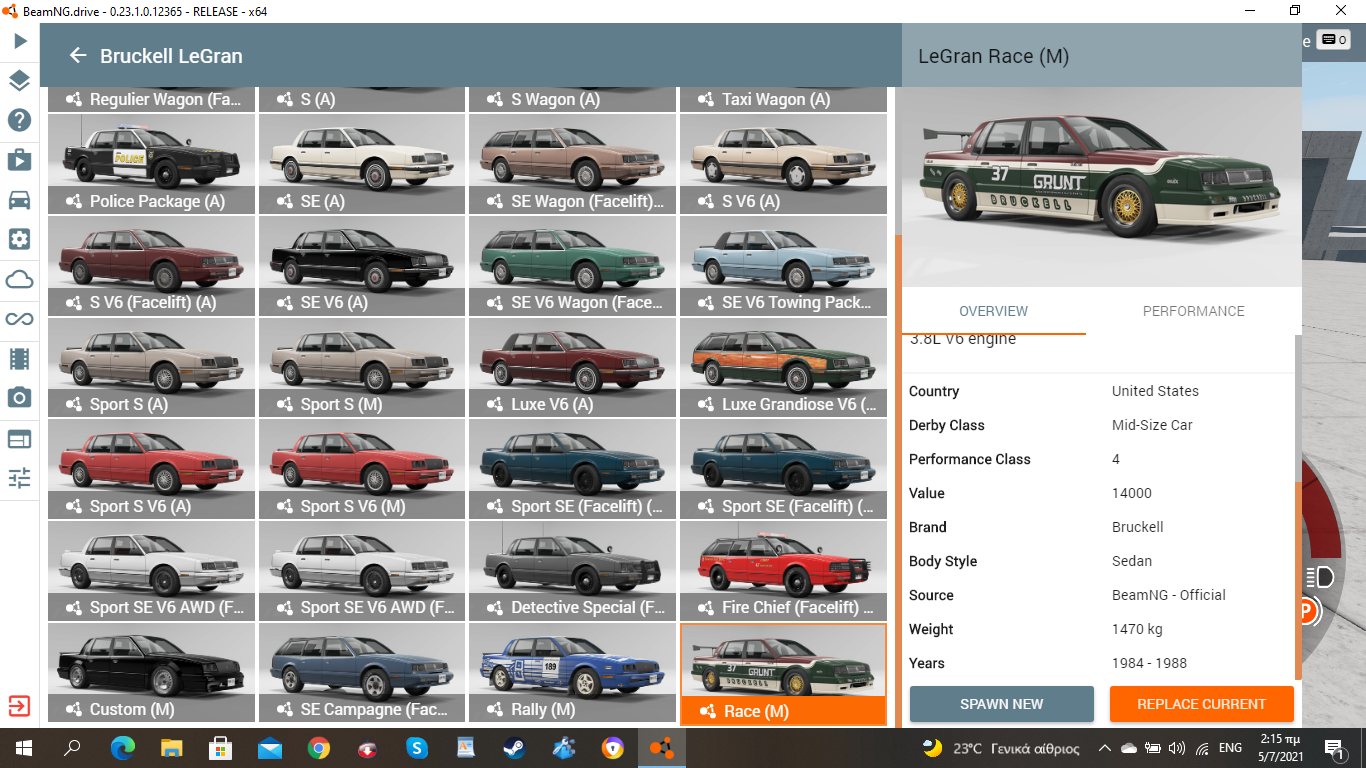Click the red exit icon in sidebar

pos(20,706)
